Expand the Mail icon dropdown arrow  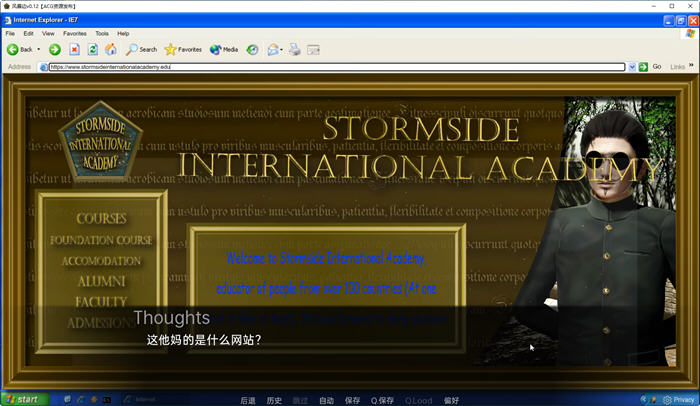[x=283, y=49]
